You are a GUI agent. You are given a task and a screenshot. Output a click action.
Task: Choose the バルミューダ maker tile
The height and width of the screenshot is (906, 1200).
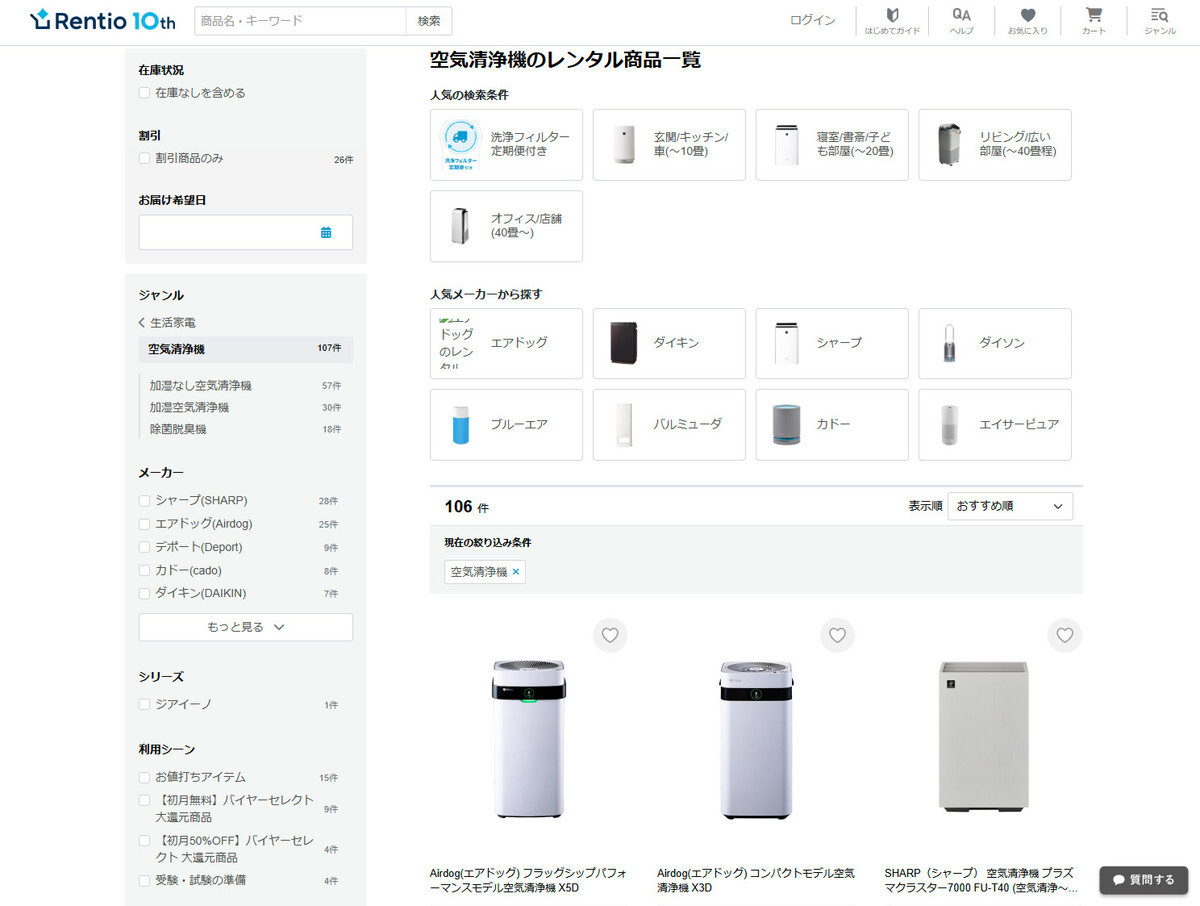click(x=669, y=425)
